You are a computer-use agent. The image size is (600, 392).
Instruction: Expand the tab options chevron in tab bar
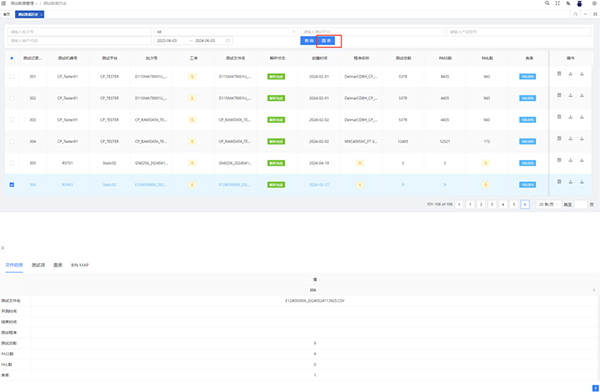pos(585,14)
